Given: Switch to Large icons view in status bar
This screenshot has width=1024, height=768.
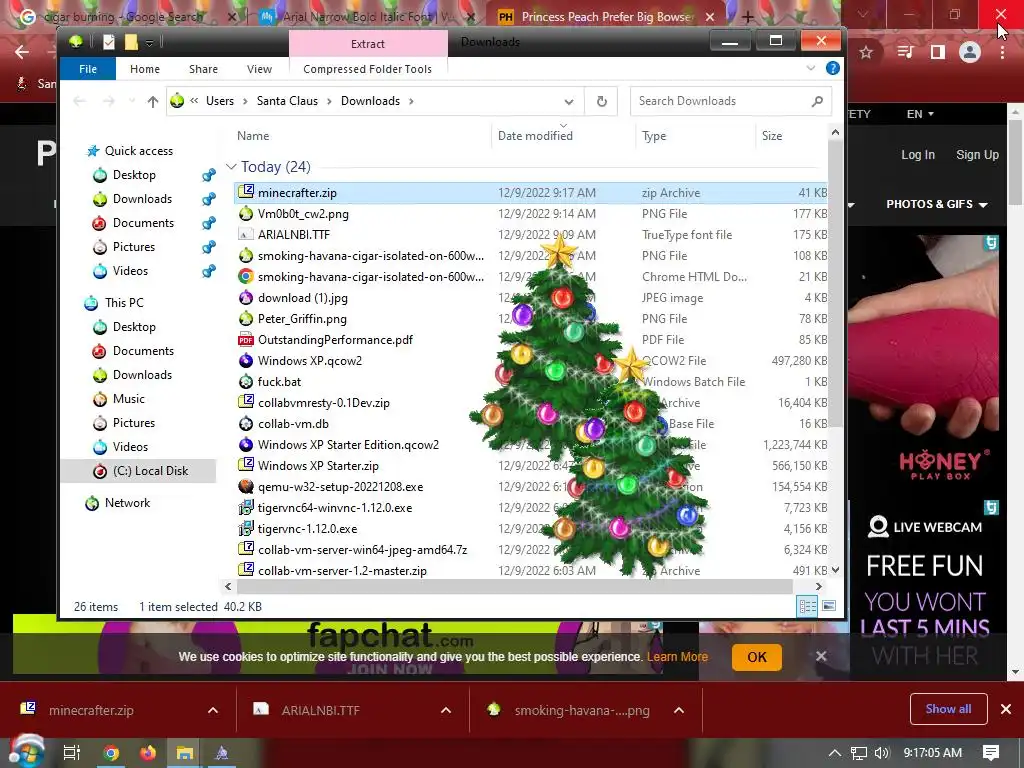Looking at the screenshot, I should pos(829,606).
